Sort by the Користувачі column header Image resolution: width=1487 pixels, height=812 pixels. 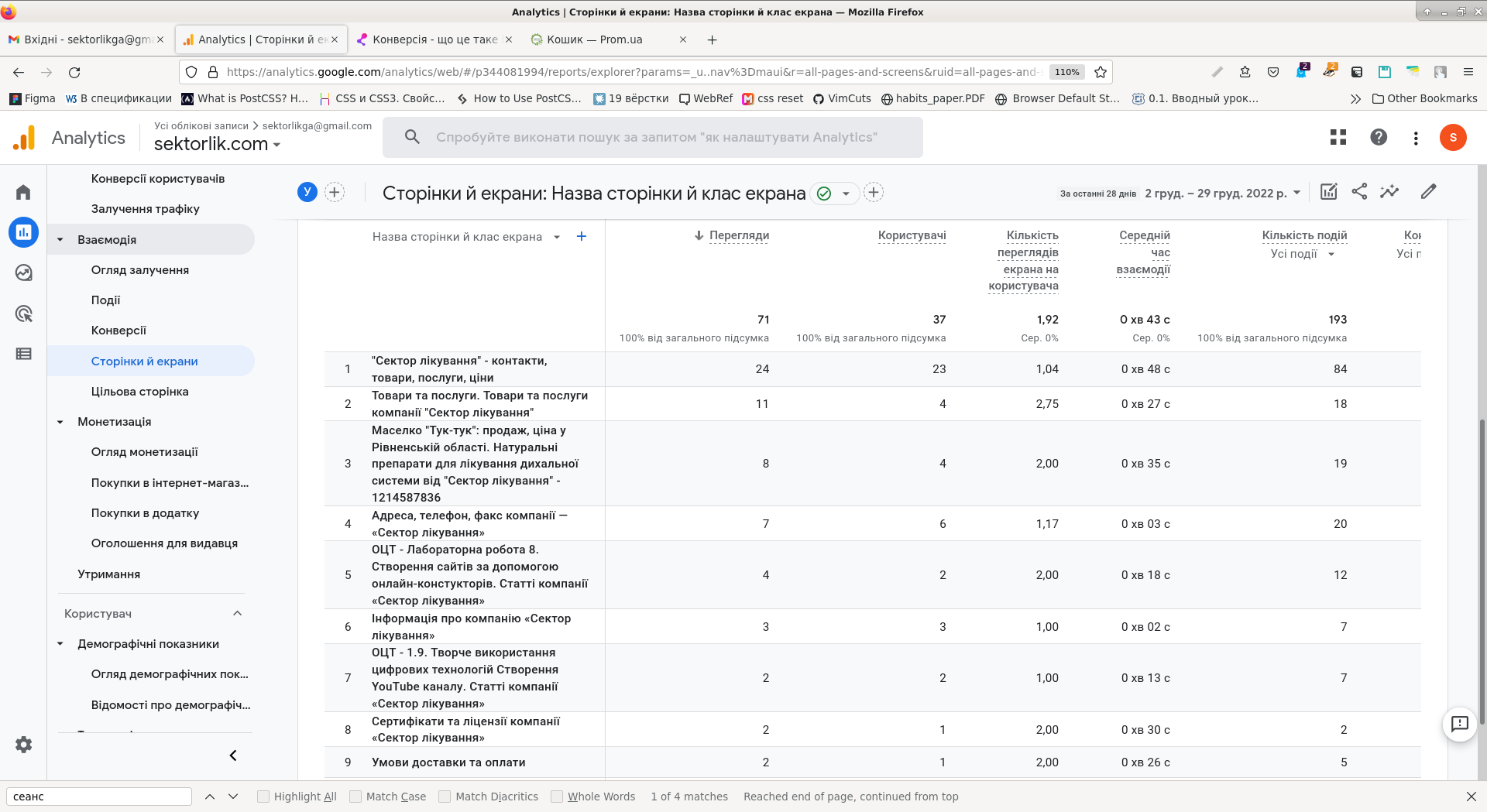[x=912, y=235]
